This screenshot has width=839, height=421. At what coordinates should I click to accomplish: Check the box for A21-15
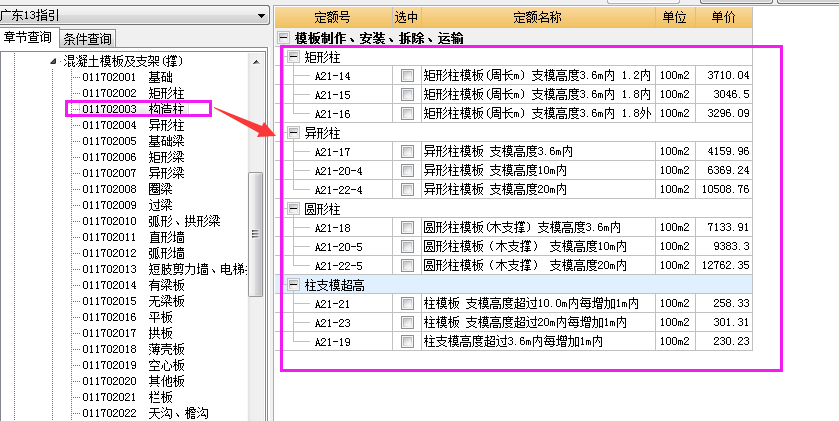click(407, 95)
